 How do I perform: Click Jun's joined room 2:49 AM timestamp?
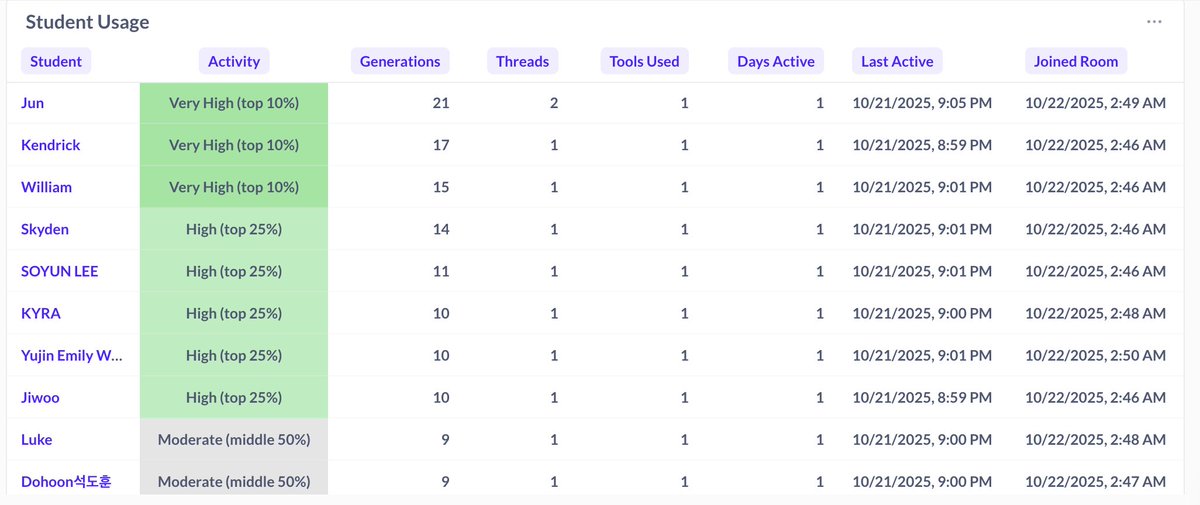1095,103
